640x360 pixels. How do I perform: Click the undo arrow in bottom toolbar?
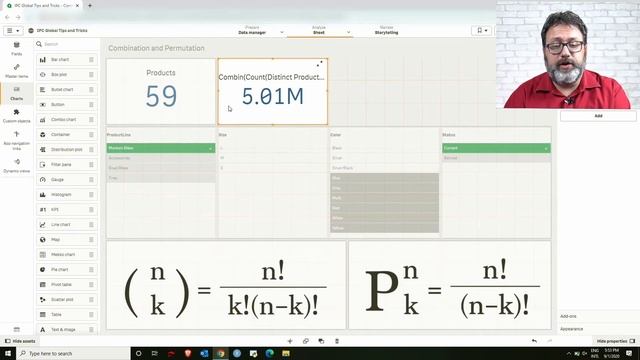click(534, 341)
